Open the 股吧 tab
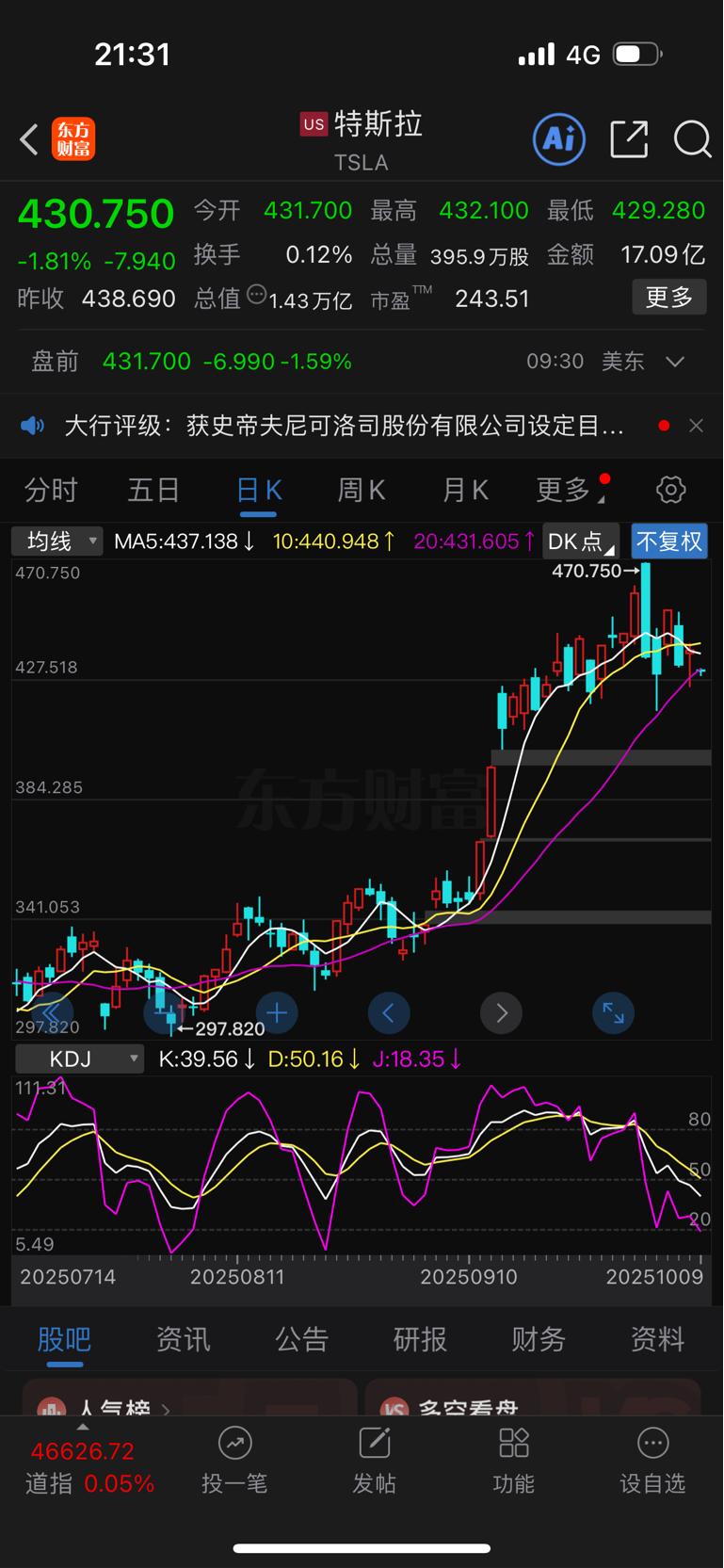 [64, 1339]
